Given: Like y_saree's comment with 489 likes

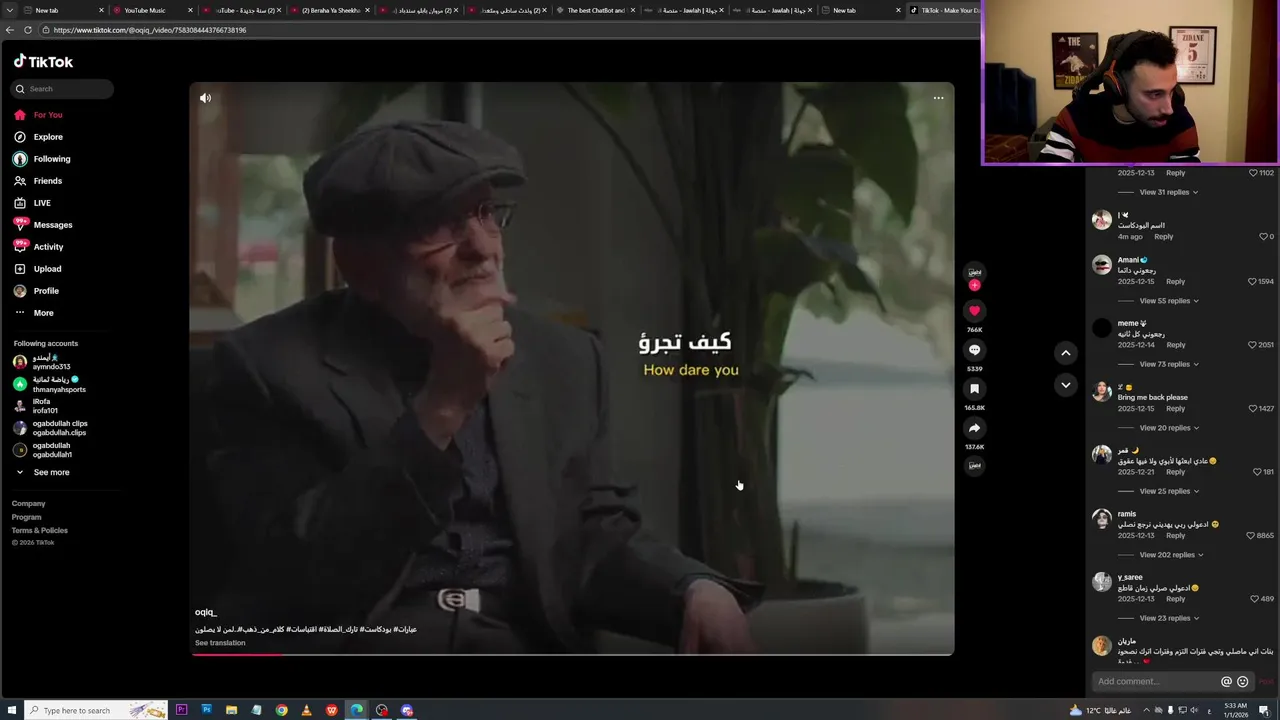Looking at the screenshot, I should (1255, 599).
